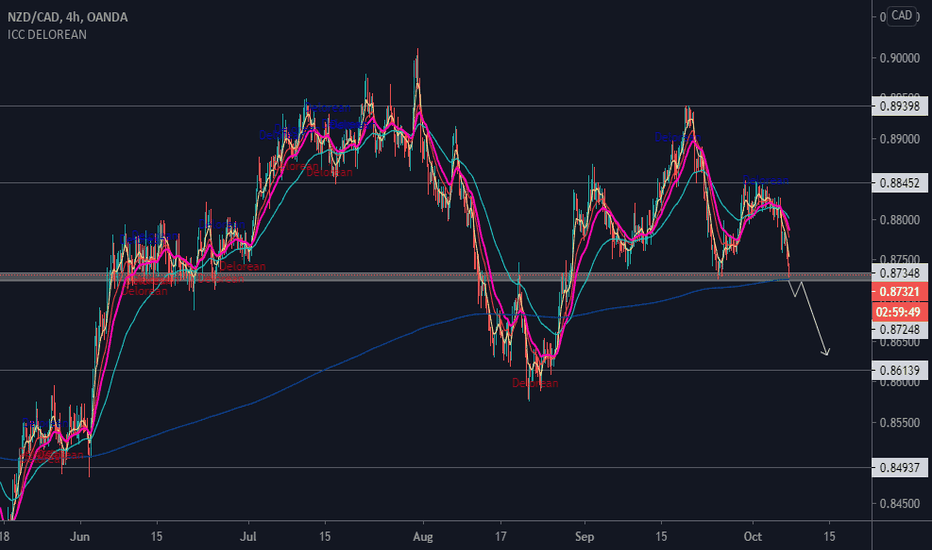Open the CAD currency selector button
The width and height of the screenshot is (932, 550).
(x=901, y=15)
